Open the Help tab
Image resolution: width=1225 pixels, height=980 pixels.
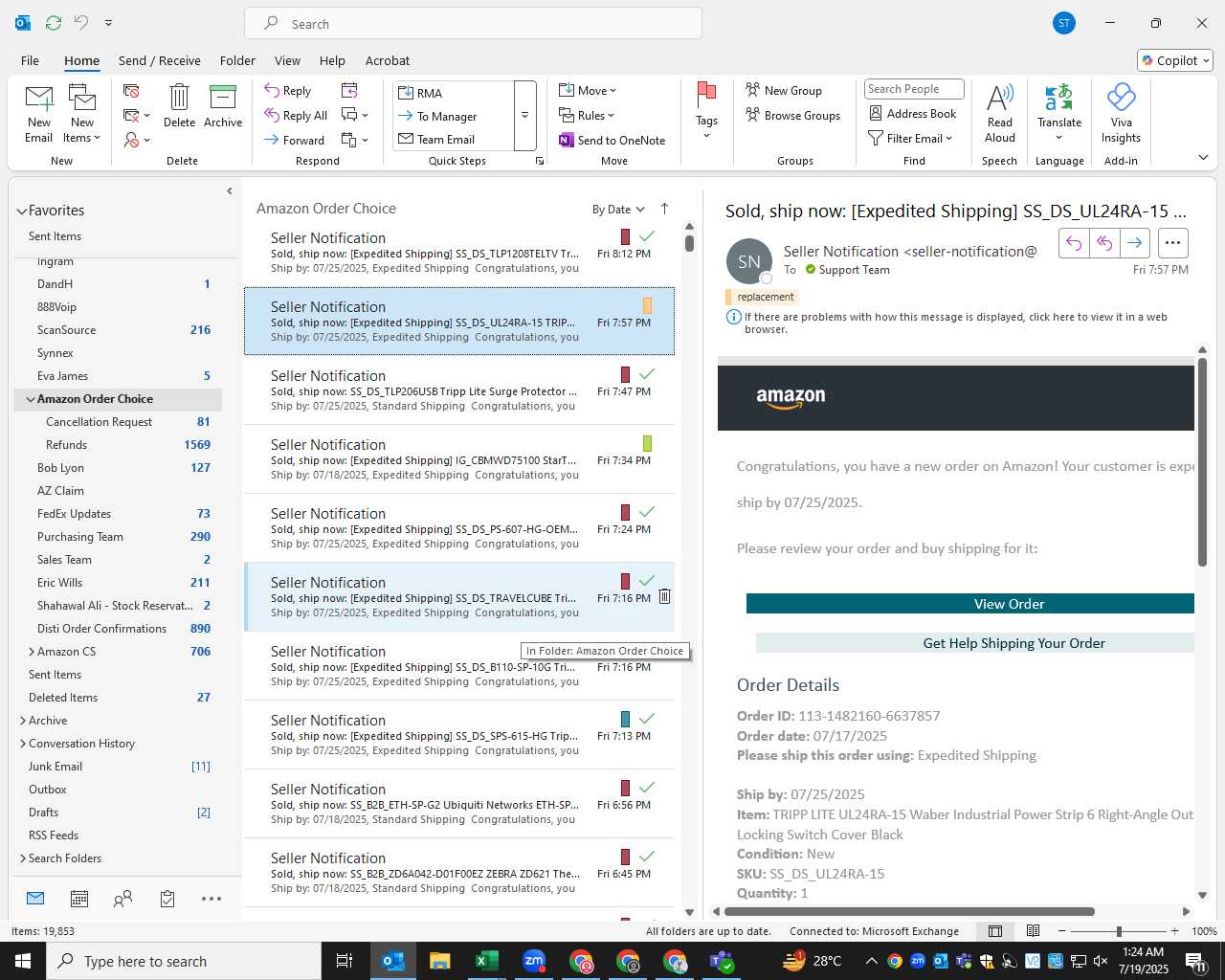point(332,60)
